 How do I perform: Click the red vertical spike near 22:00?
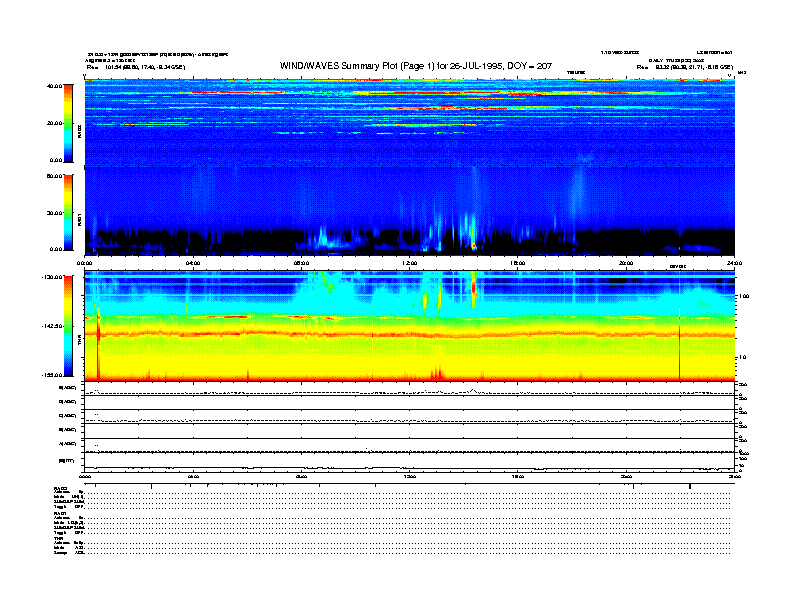(679, 343)
